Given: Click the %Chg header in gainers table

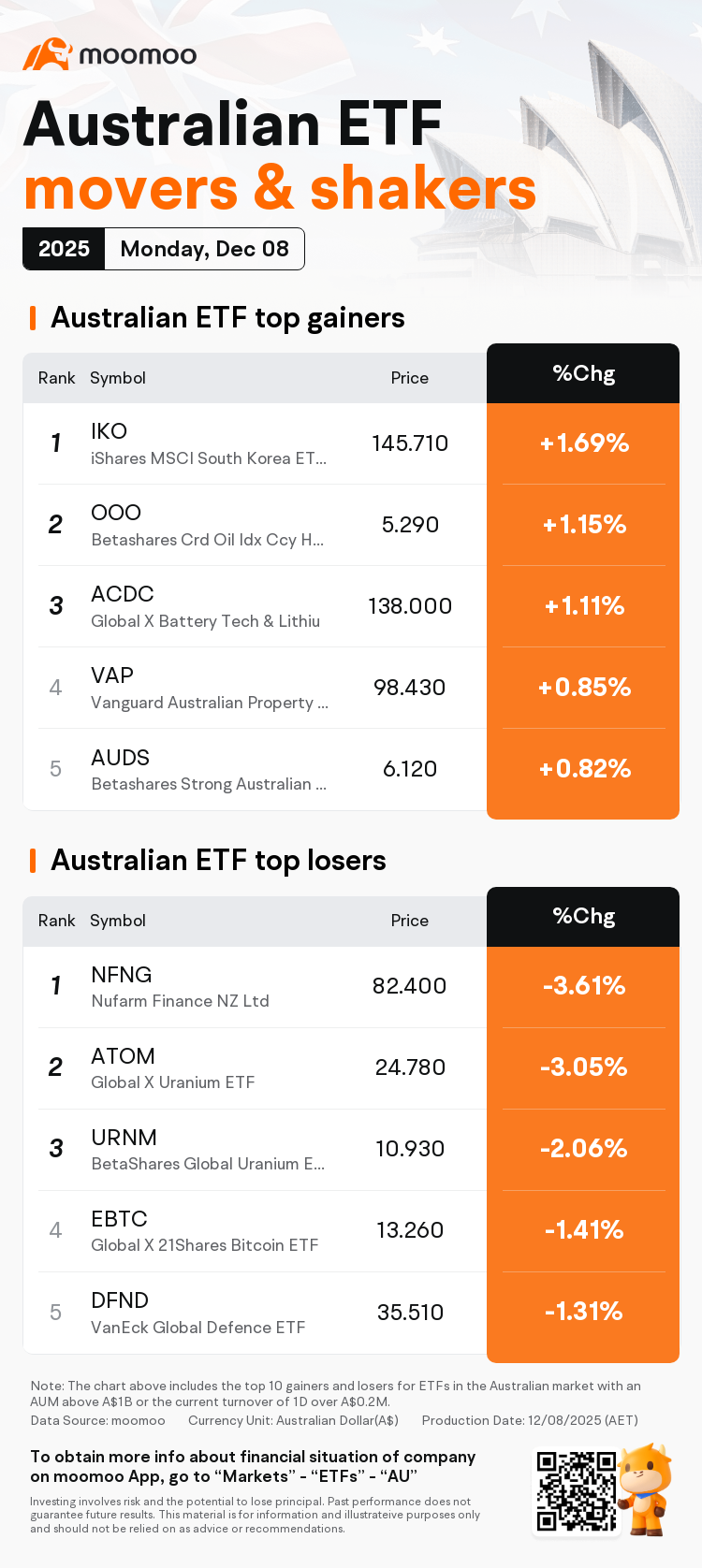Looking at the screenshot, I should (584, 374).
